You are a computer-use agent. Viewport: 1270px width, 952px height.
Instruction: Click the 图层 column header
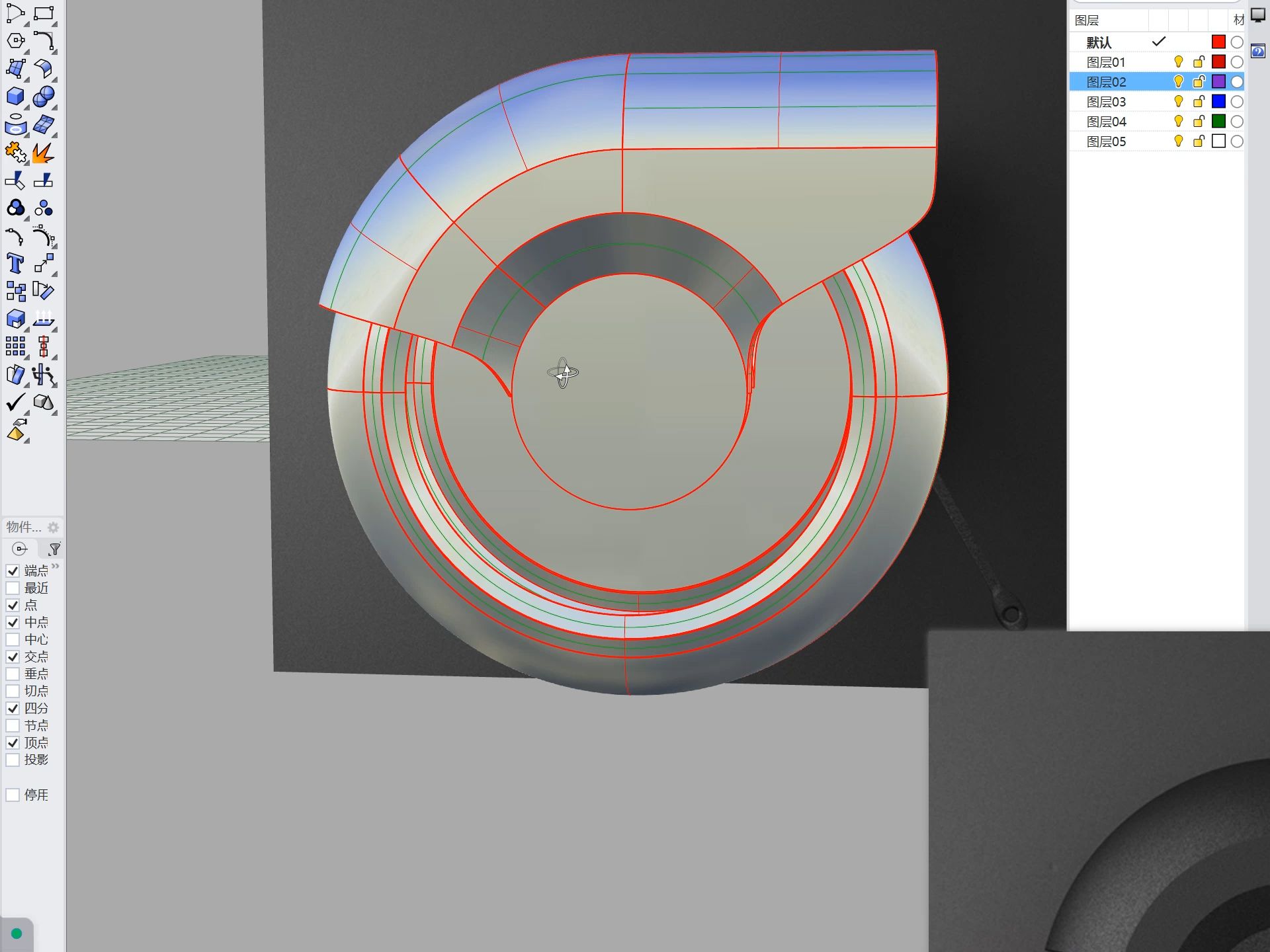pos(1087,20)
